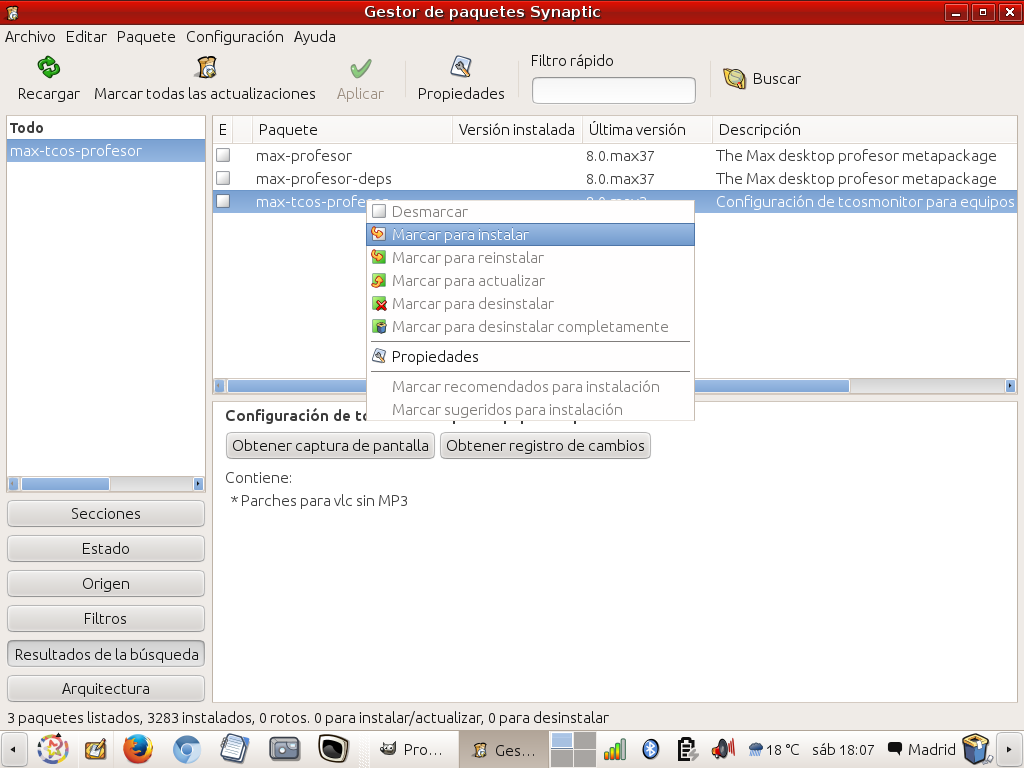1024x768 pixels.
Task: Click inside the Filtro rápido field
Action: pyautogui.click(x=613, y=91)
